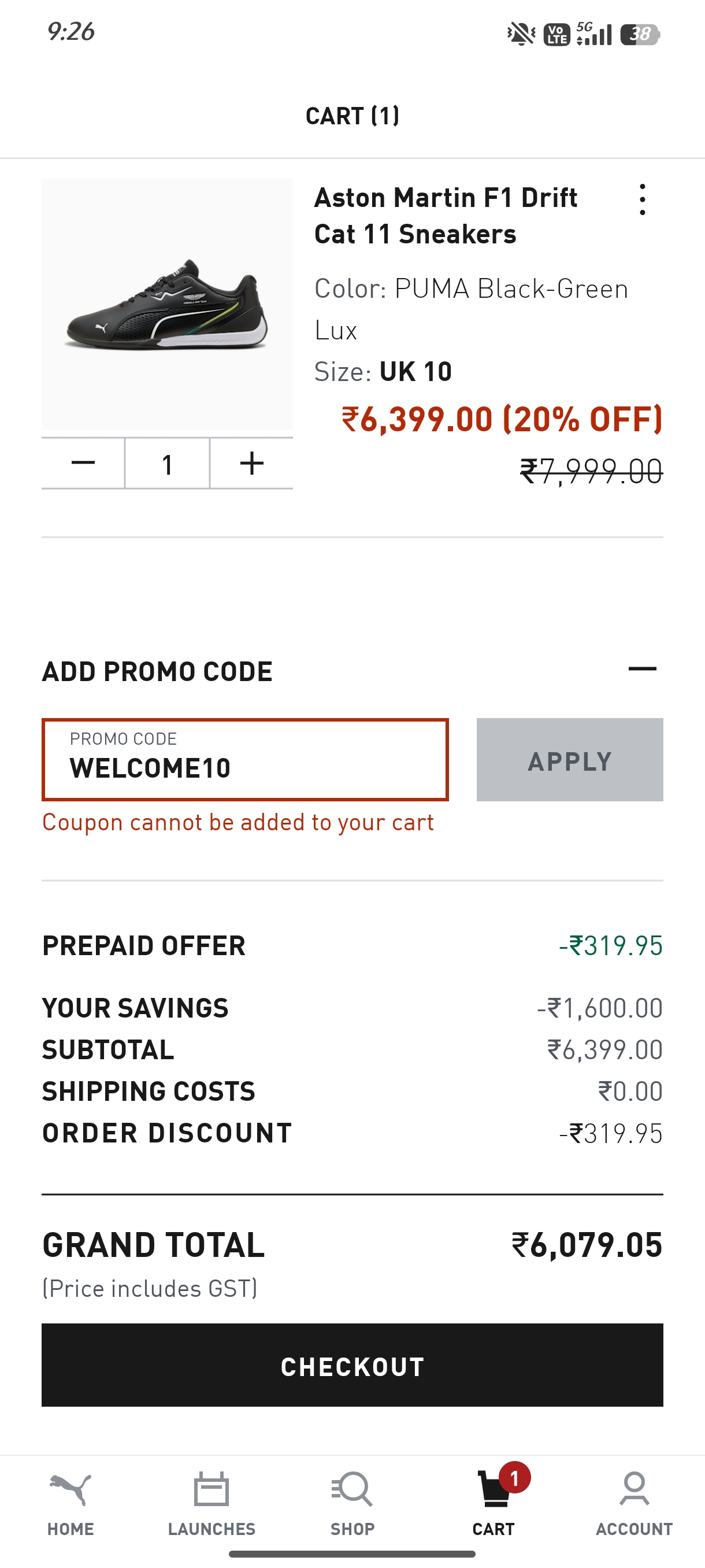This screenshot has width=705, height=1568.
Task: Tap the muted notifications bell icon
Action: (x=521, y=34)
